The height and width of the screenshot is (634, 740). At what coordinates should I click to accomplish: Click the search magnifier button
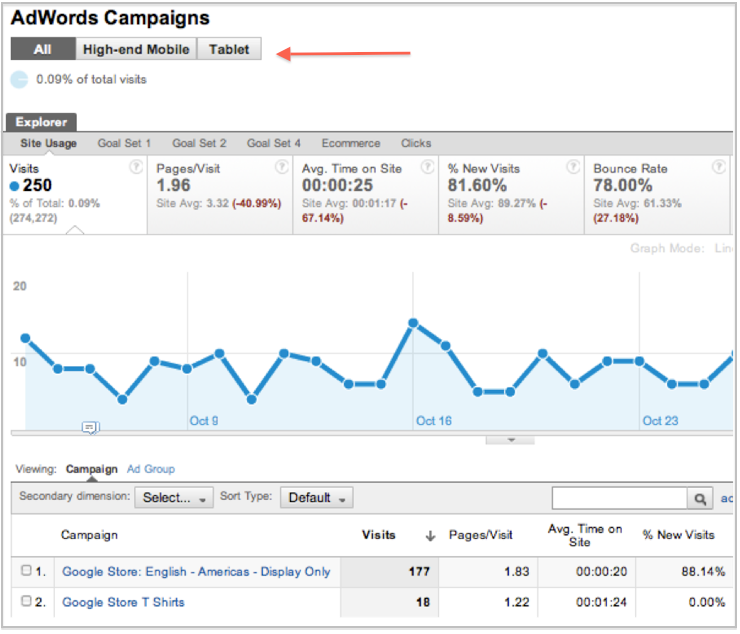click(x=699, y=498)
